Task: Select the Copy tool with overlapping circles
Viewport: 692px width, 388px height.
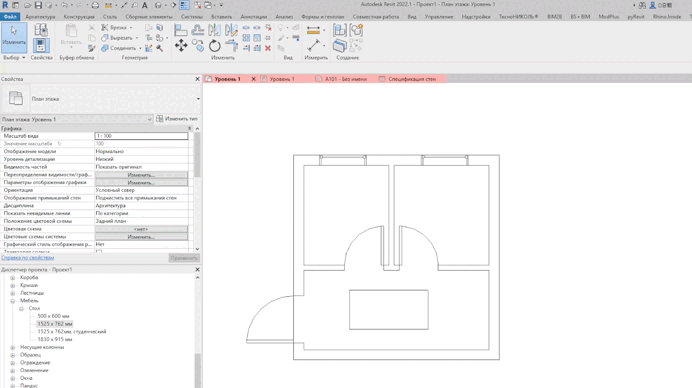Action: [198, 45]
